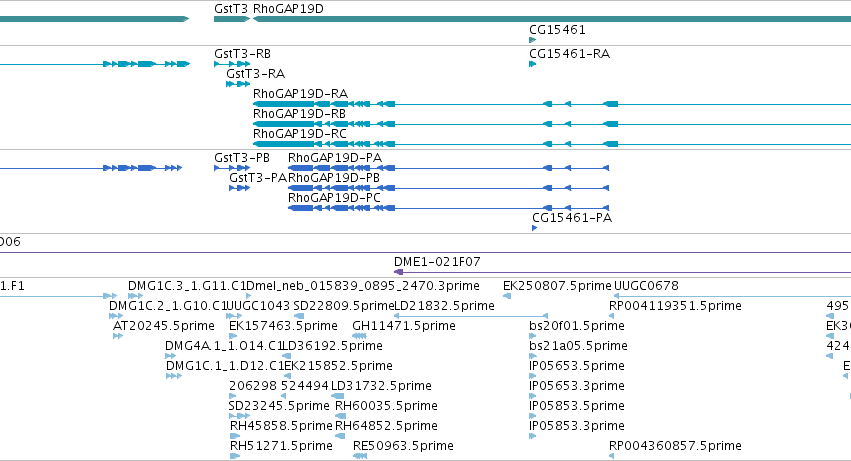
Task: Click the GstT3-RA transcript label
Action: [x=255, y=74]
